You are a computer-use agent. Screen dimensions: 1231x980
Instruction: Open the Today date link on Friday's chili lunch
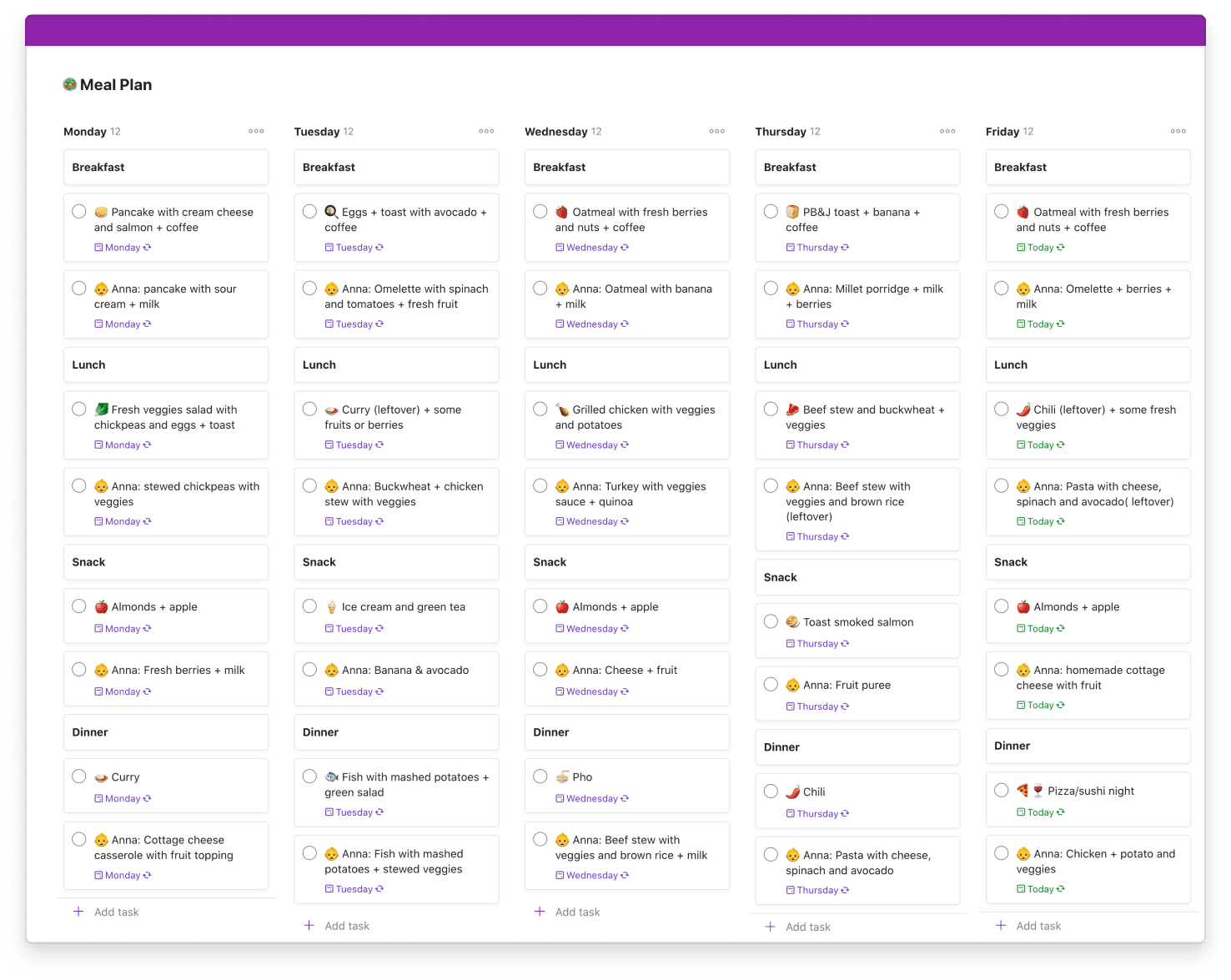1040,445
